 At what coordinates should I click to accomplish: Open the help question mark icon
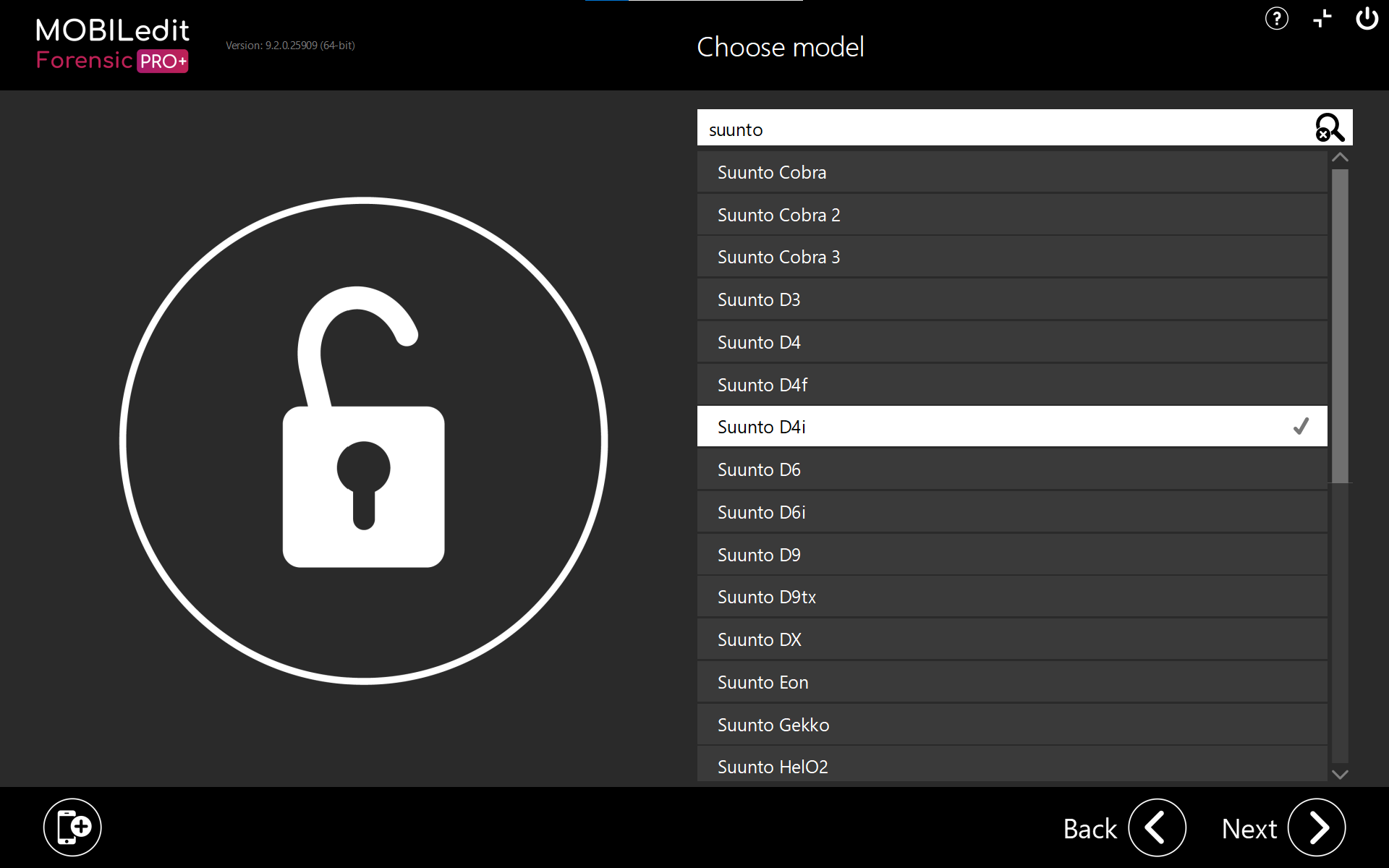tap(1276, 19)
